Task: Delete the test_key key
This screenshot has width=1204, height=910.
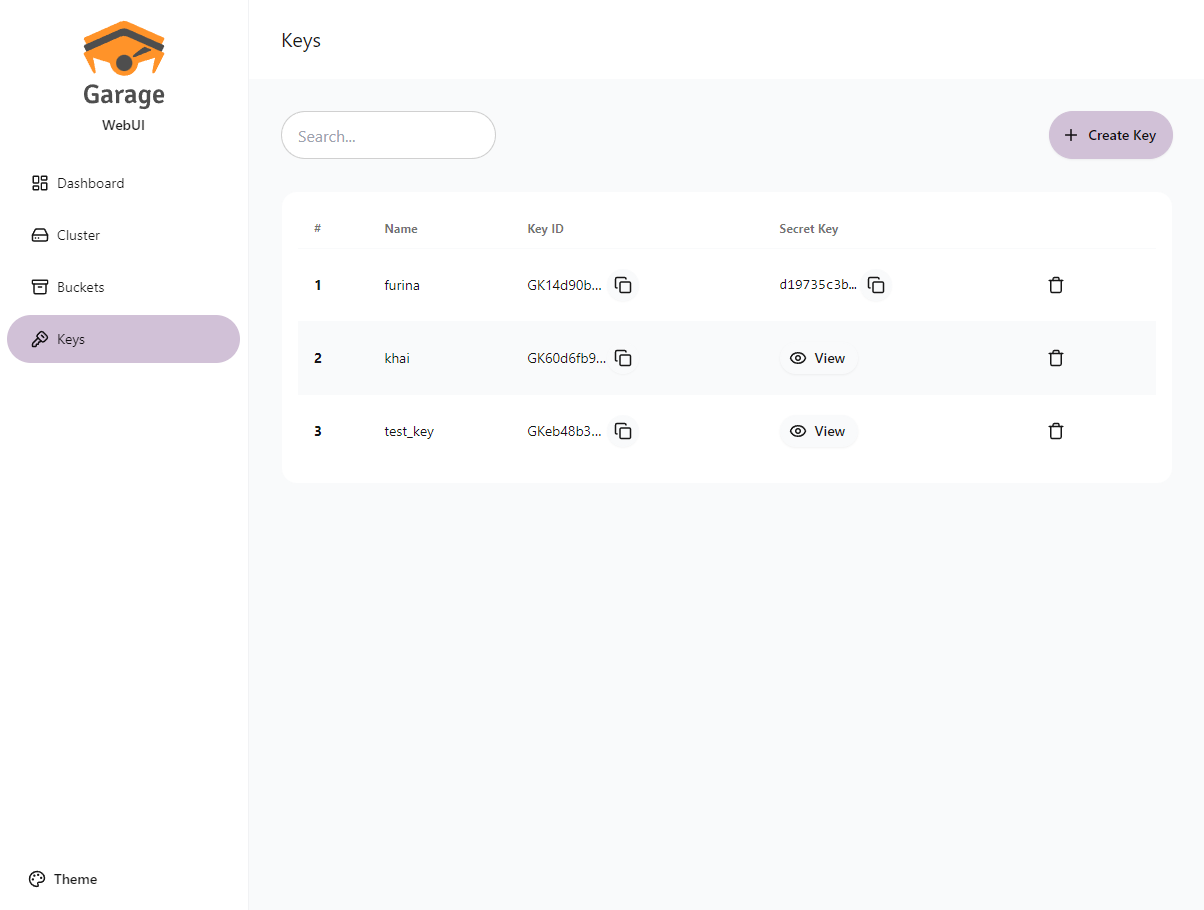Action: point(1055,431)
